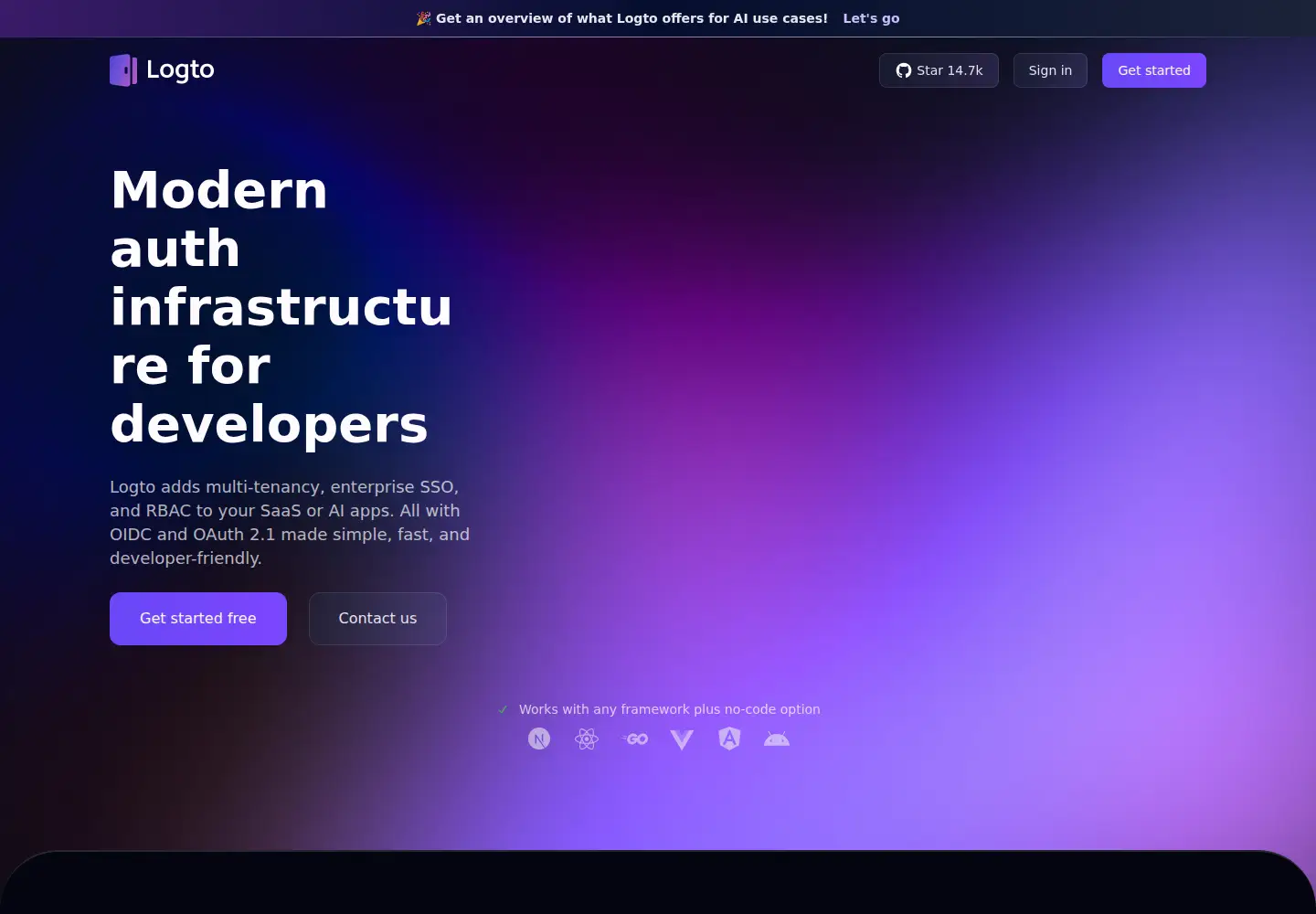The width and height of the screenshot is (1316, 914).
Task: Click the AI use cases announcement text
Action: 631,18
